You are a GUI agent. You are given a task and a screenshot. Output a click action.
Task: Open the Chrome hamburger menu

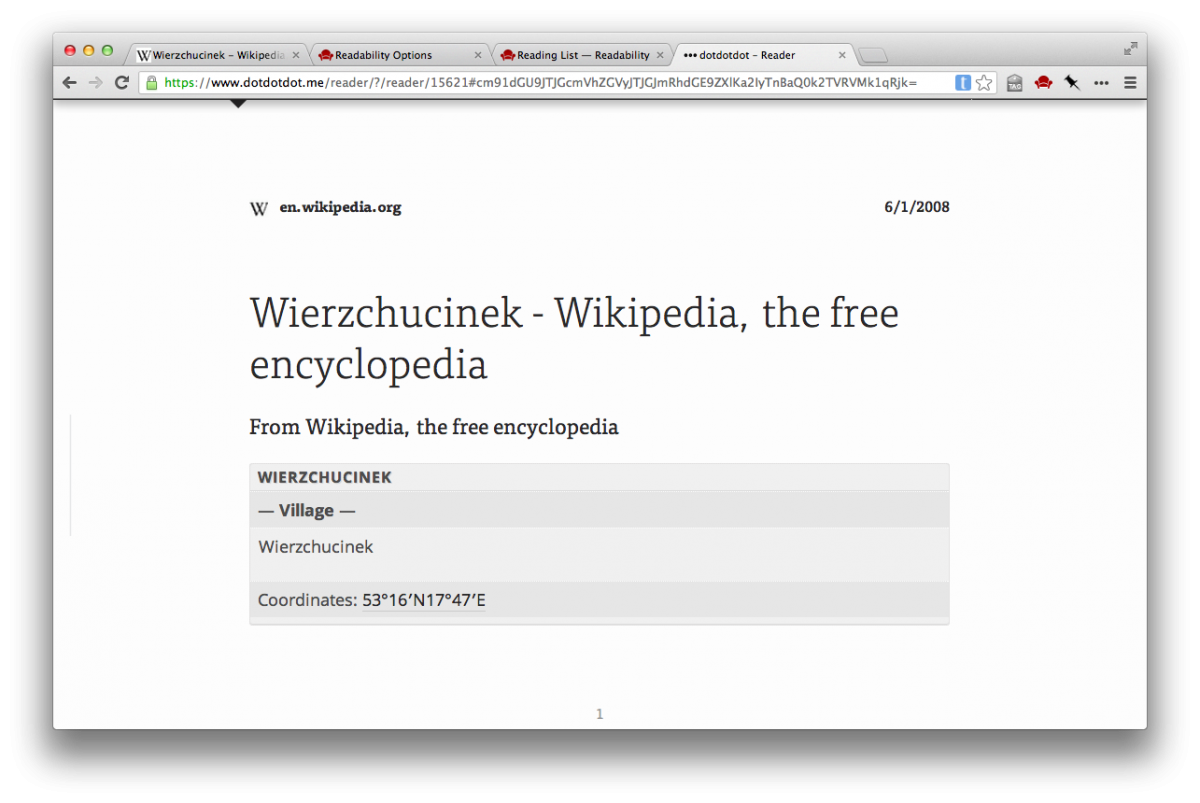[x=1130, y=83]
